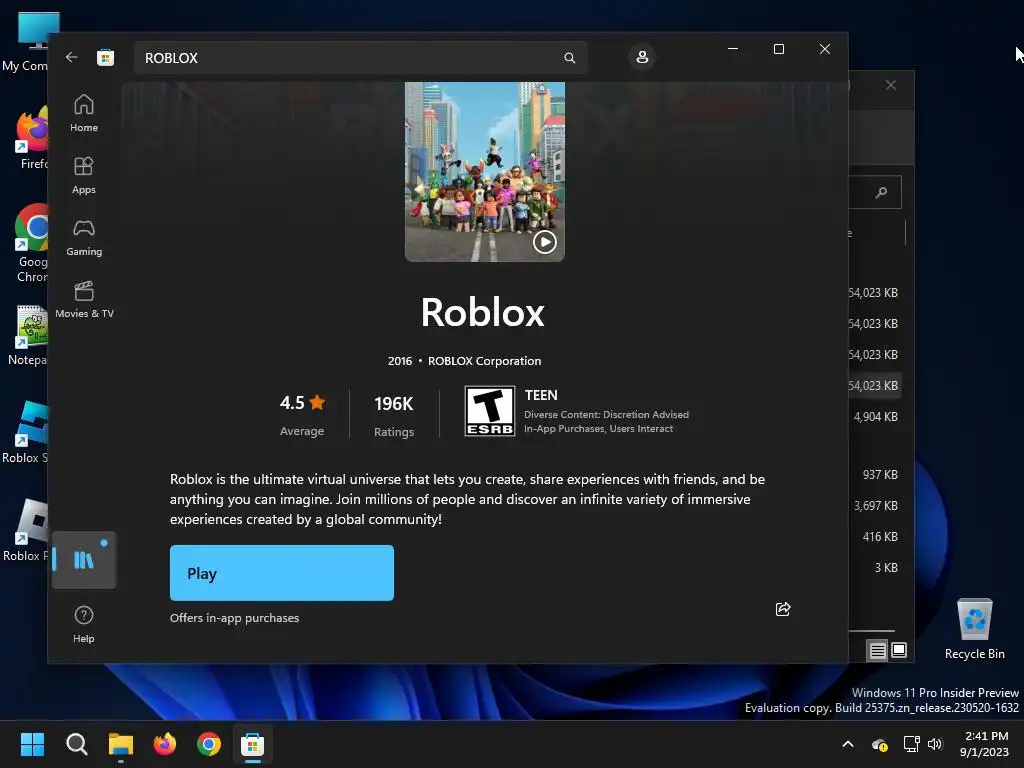
Task: Go back using the Store back arrow
Action: 71,57
